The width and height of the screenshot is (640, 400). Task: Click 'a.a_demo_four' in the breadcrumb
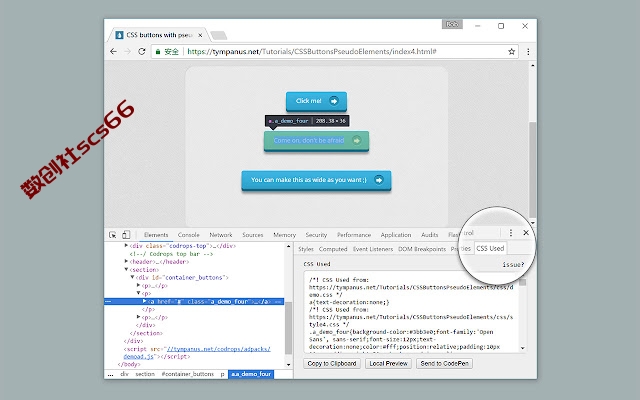[251, 374]
